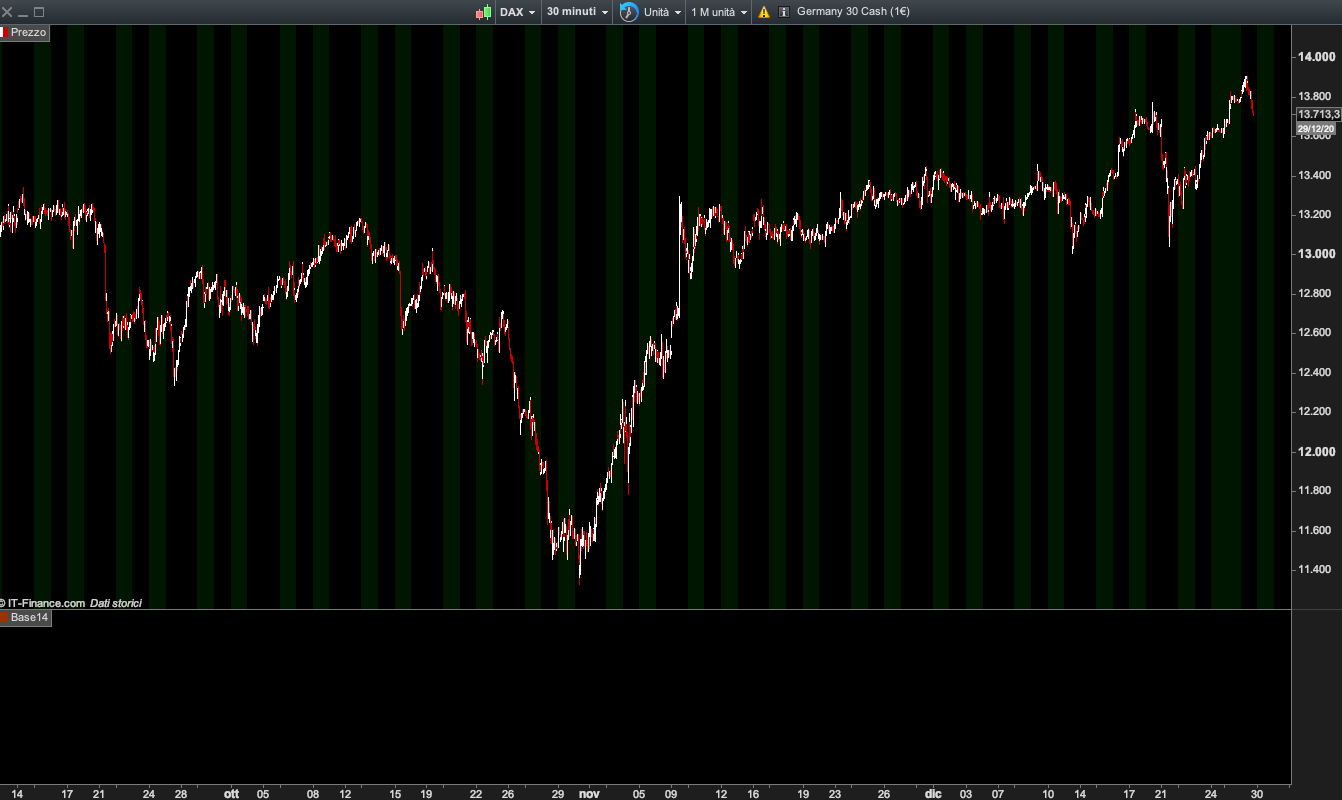Click the ott month label on time axis

coord(231,794)
